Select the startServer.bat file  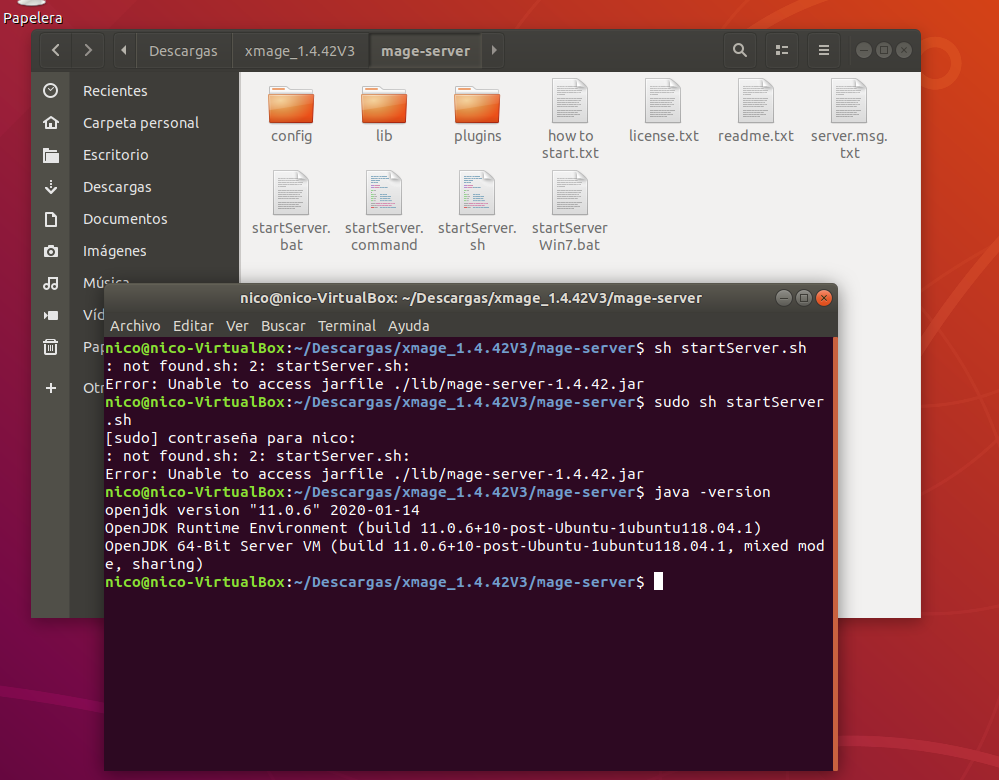pyautogui.click(x=291, y=212)
